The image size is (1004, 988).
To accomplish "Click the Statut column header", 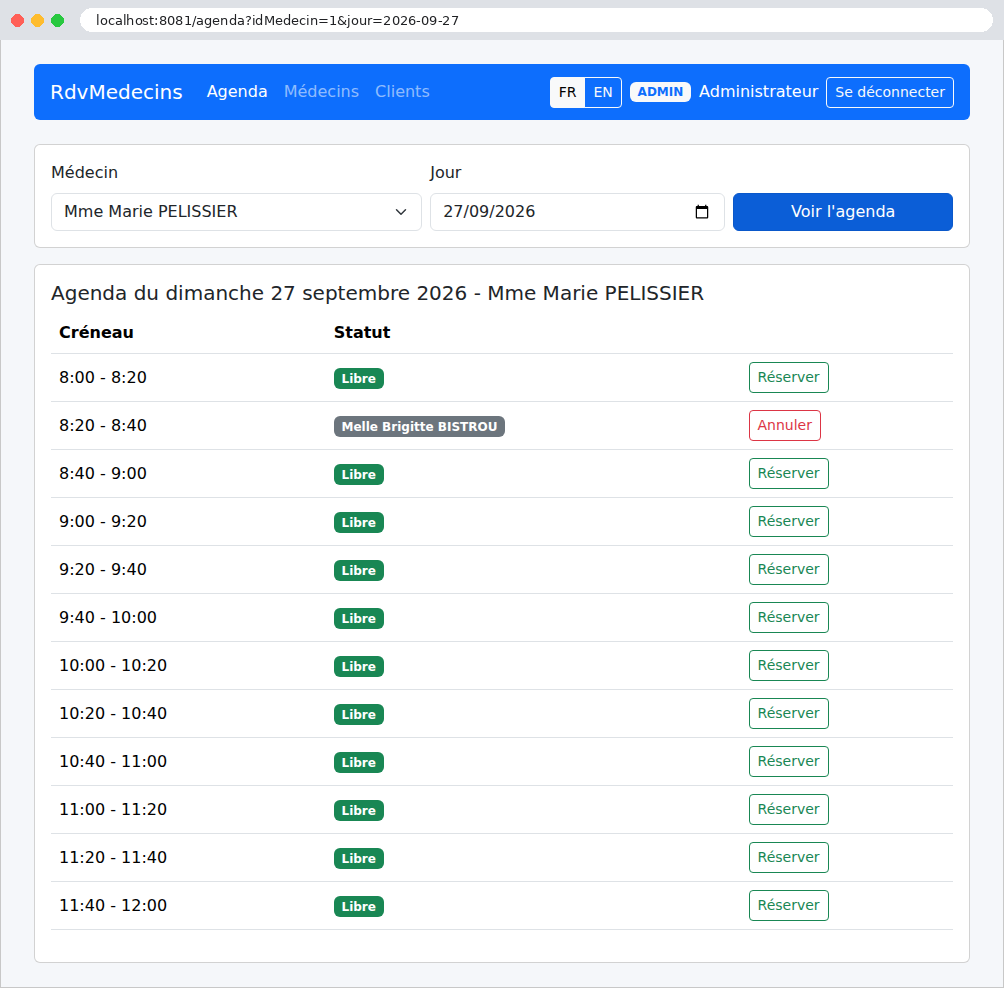I will (x=362, y=332).
